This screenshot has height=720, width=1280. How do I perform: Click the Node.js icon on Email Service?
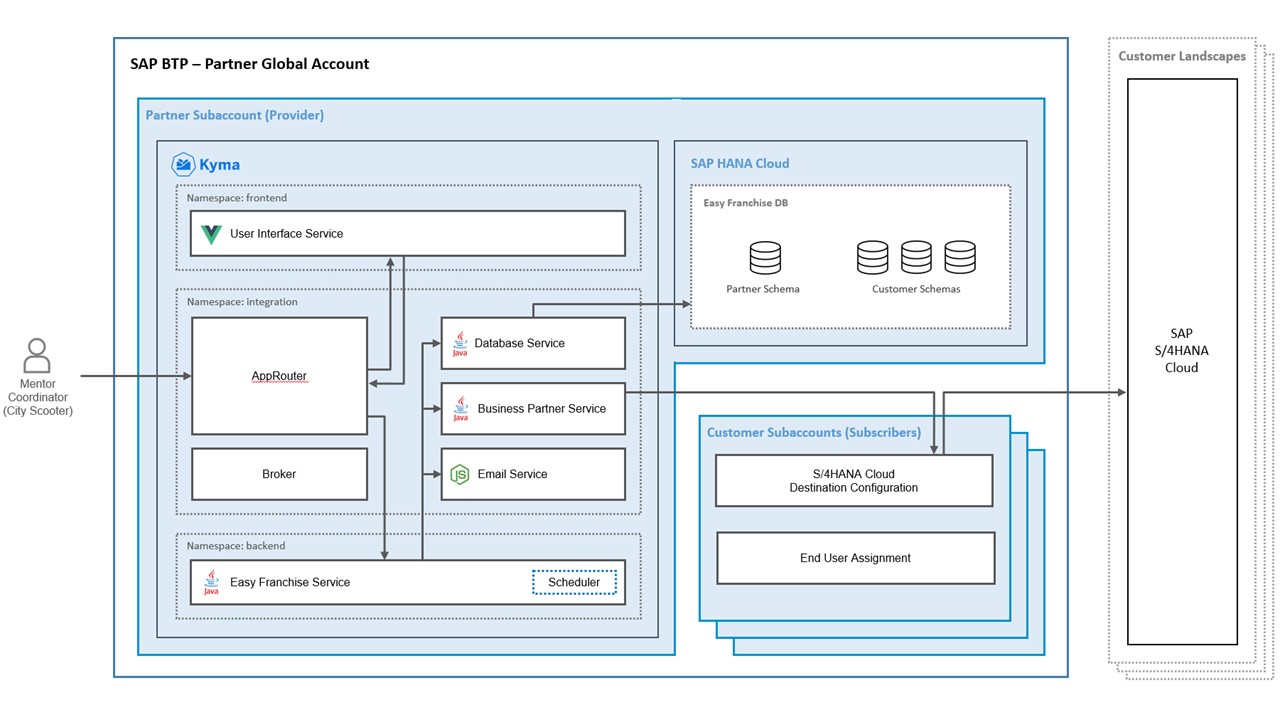tap(459, 474)
